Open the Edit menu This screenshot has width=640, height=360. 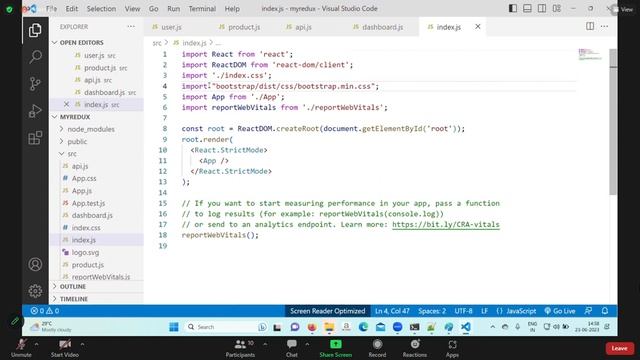pos(71,9)
